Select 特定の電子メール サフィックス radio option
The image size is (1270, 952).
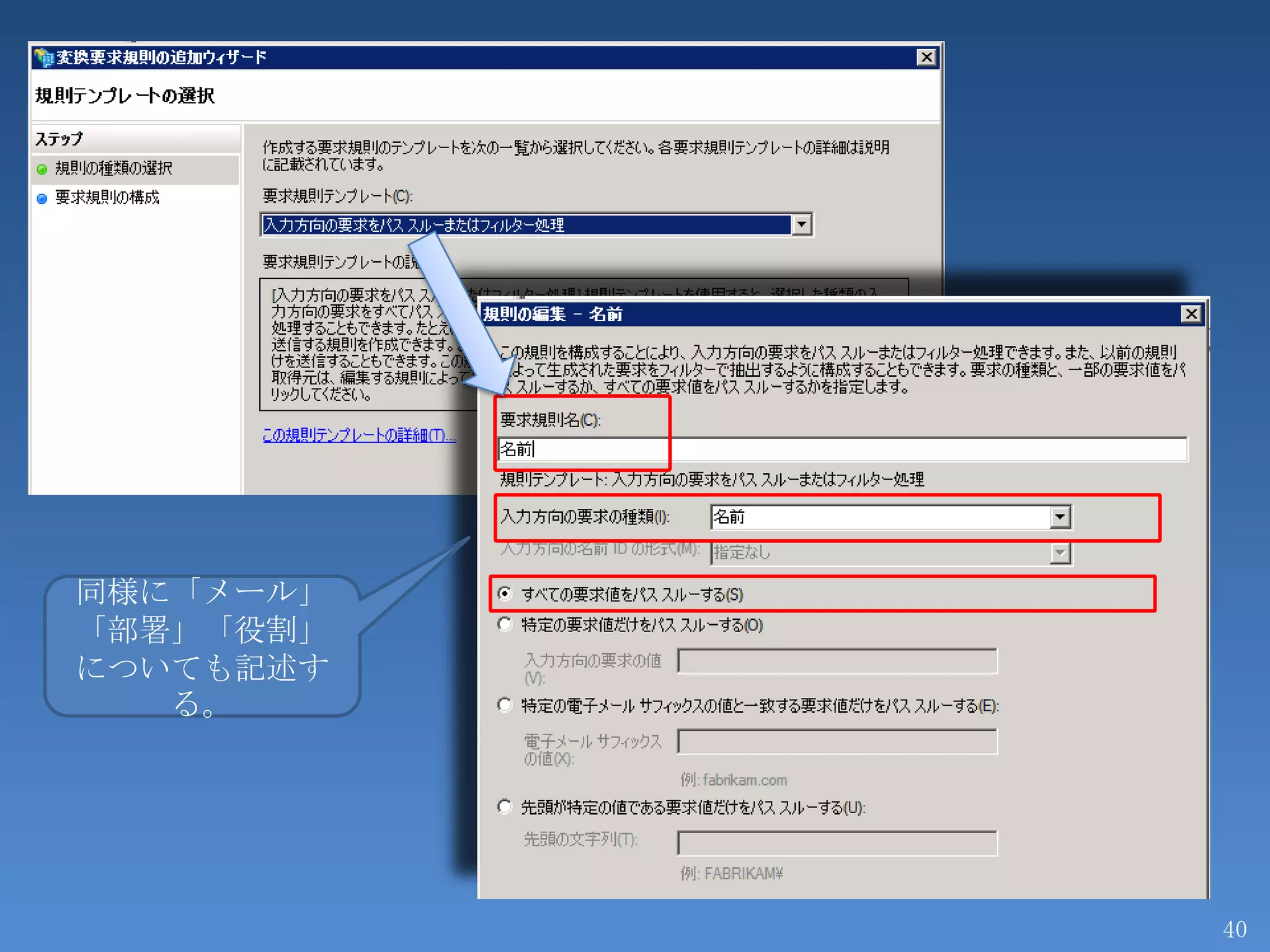click(505, 705)
